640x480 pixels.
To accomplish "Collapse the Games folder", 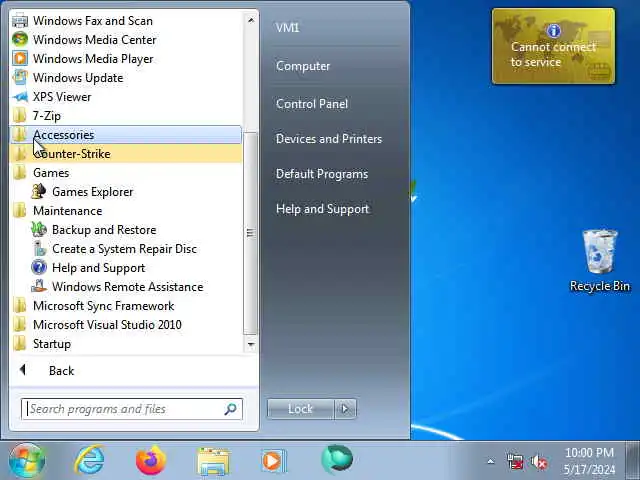I will coord(127,173).
